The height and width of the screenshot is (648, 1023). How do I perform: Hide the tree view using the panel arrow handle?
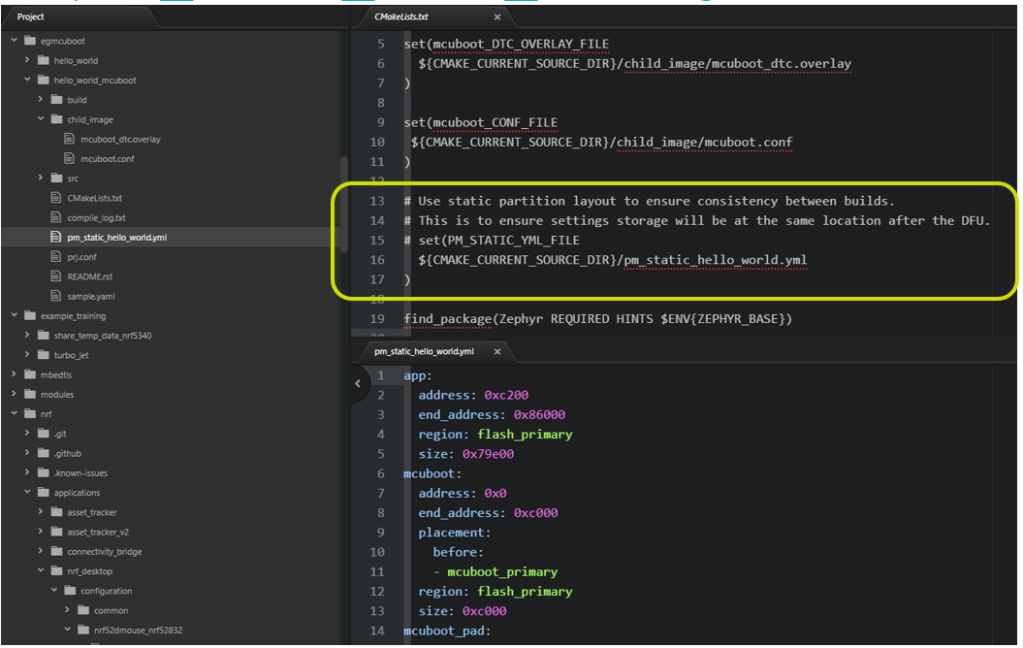(x=358, y=383)
